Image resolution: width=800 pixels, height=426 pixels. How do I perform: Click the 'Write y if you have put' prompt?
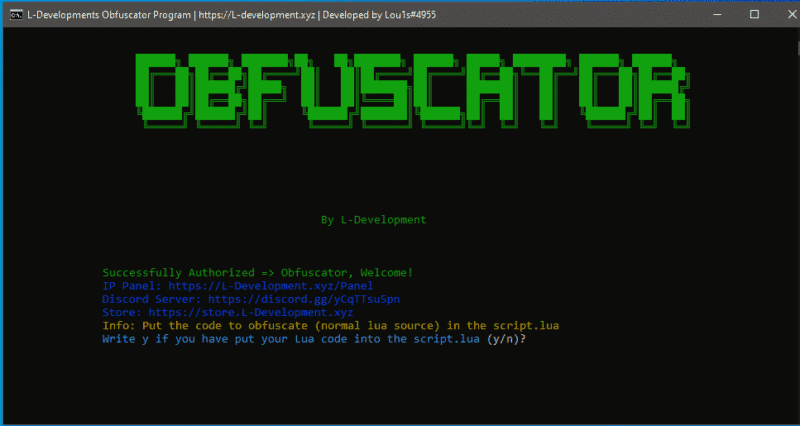click(291, 339)
